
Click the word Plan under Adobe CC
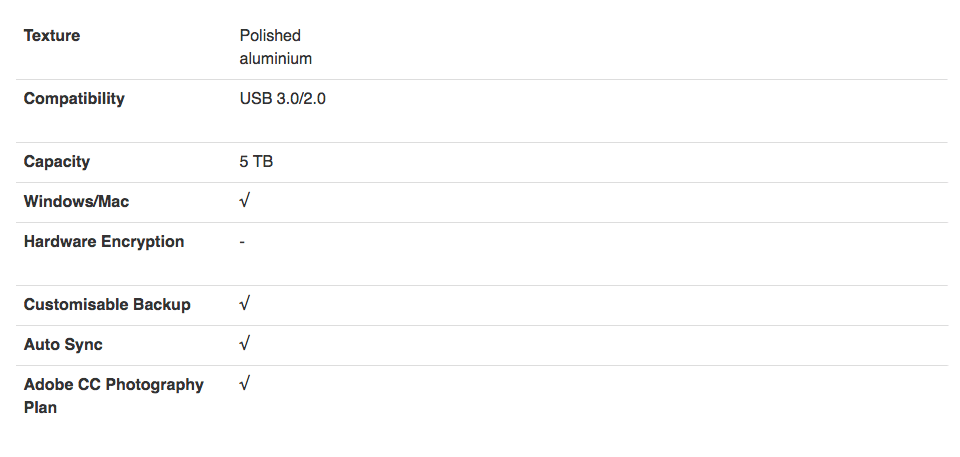point(40,407)
